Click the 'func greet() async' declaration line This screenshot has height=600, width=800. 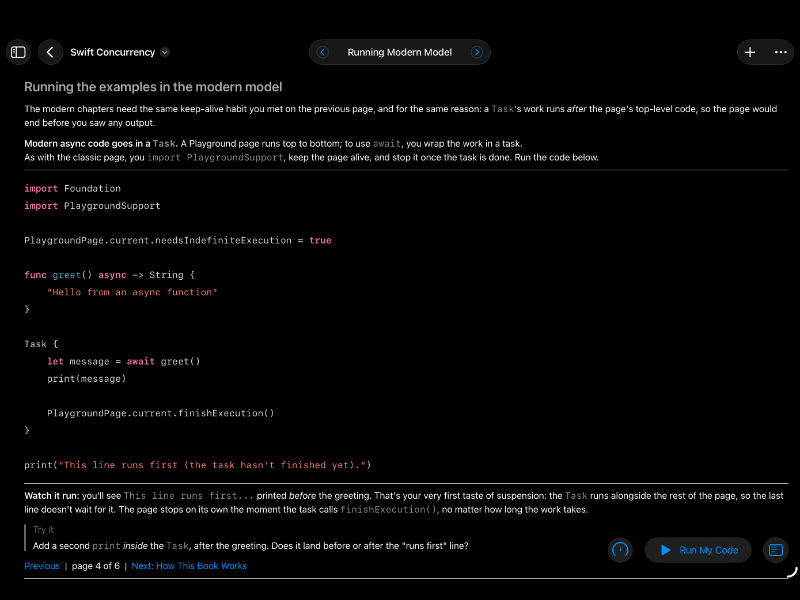point(110,275)
